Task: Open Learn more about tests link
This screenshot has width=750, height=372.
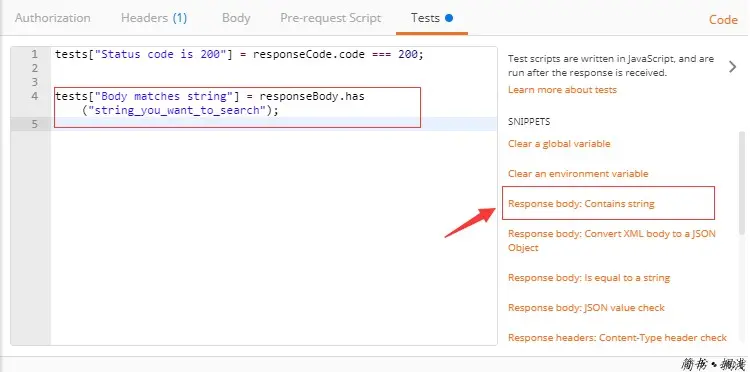Action: (562, 89)
